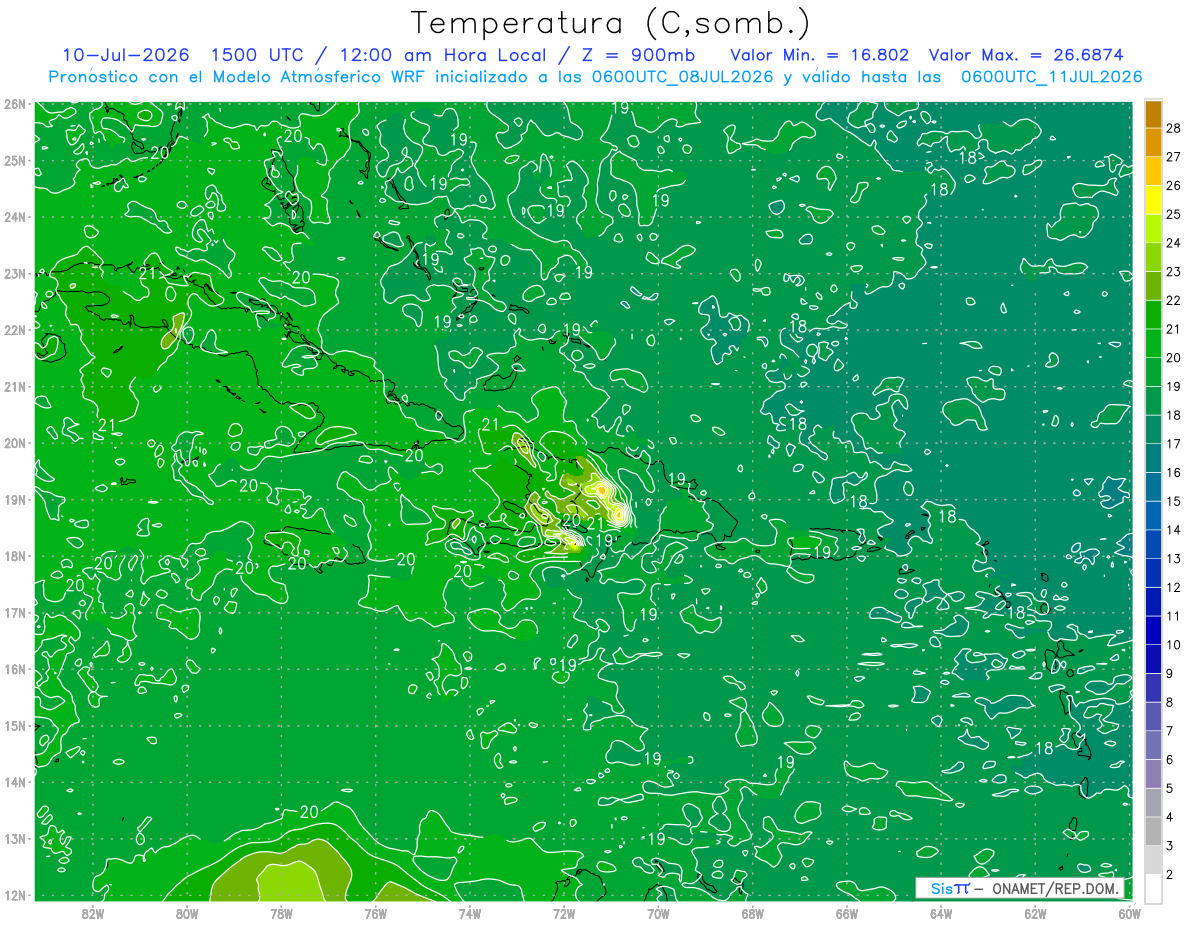Click the 27 value on the color scale
The width and height of the screenshot is (1200, 927).
tap(1174, 156)
